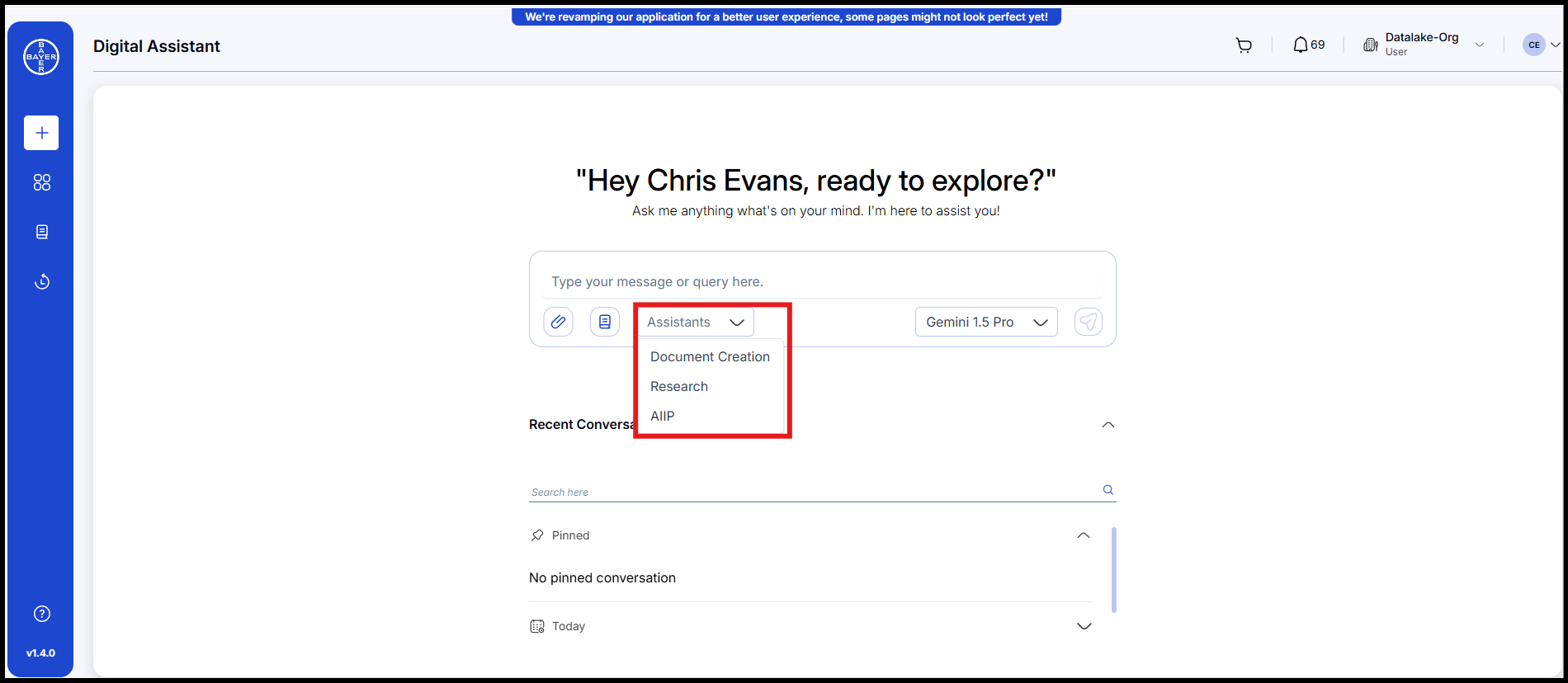Click the Search here field
The width and height of the screenshot is (1568, 683).
click(x=814, y=492)
